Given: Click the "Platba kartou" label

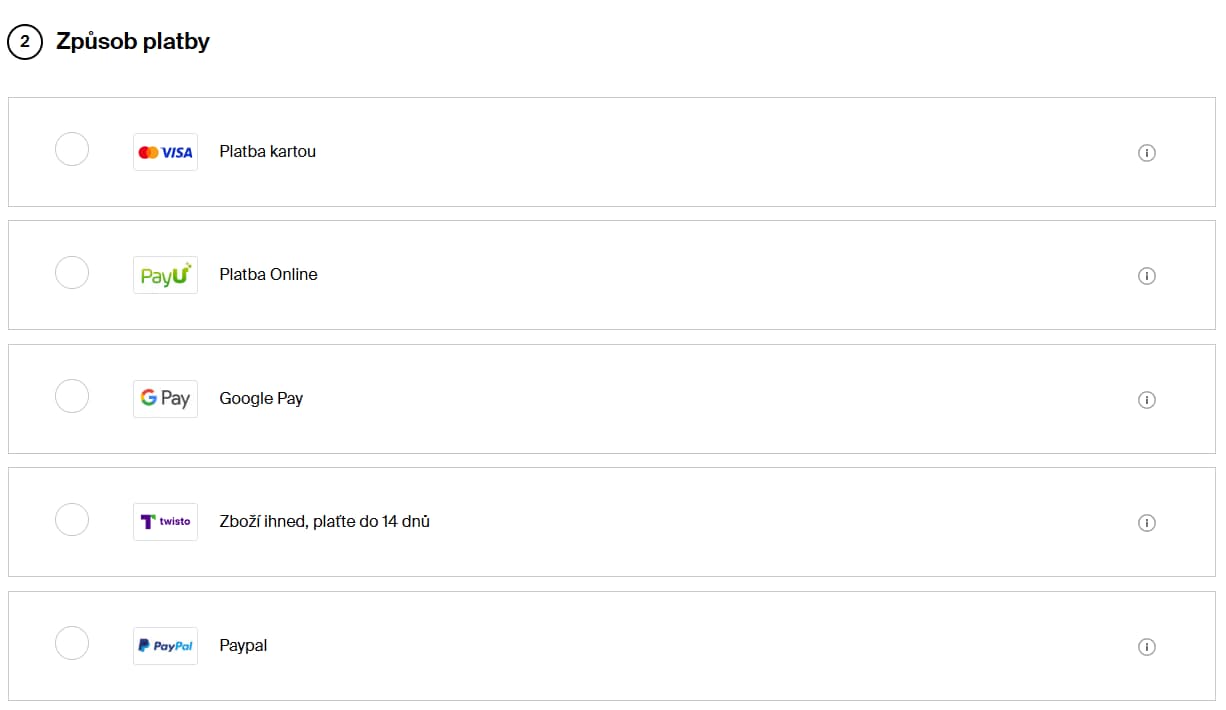Looking at the screenshot, I should pos(267,152).
